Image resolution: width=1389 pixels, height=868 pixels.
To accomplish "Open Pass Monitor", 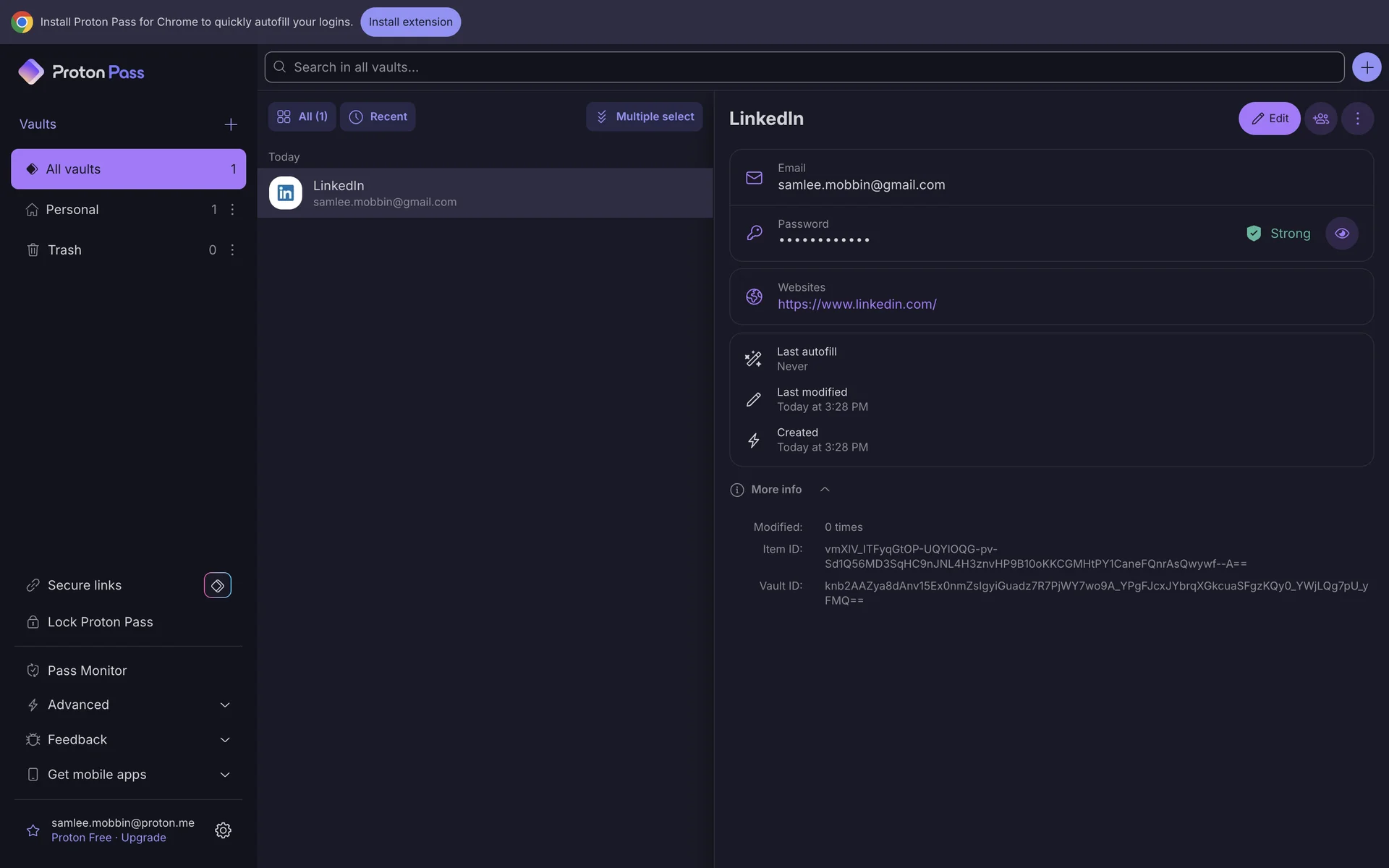I will 87,671.
